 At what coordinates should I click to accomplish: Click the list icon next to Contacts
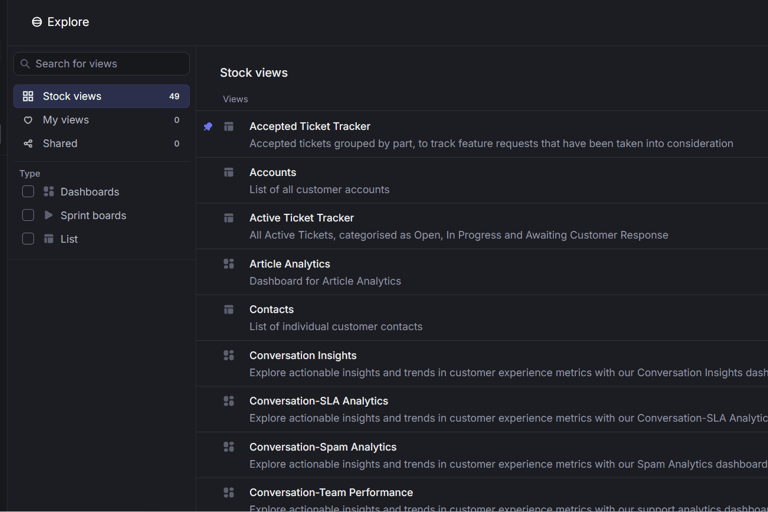[x=229, y=310]
